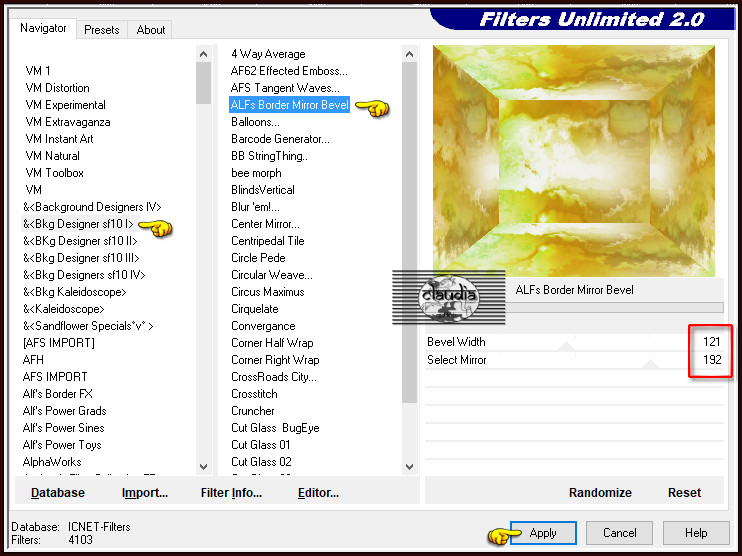Select category VM Natural
The image size is (742, 556).
(53, 156)
